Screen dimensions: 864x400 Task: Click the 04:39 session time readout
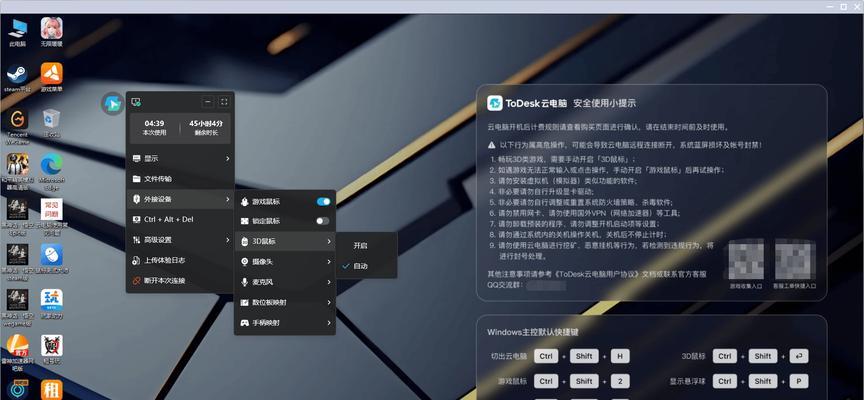[x=154, y=123]
